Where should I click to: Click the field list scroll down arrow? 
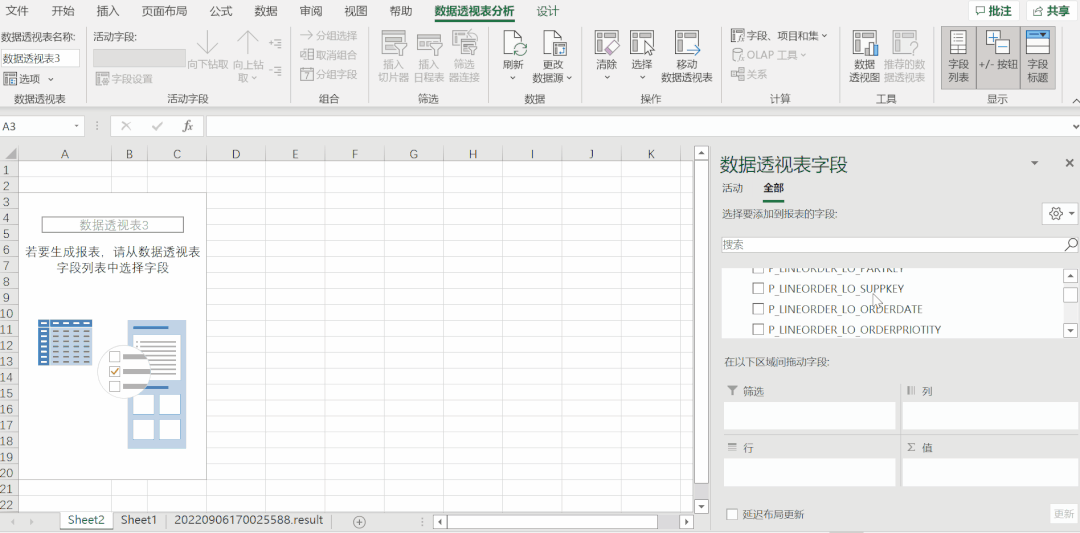click(x=1070, y=330)
